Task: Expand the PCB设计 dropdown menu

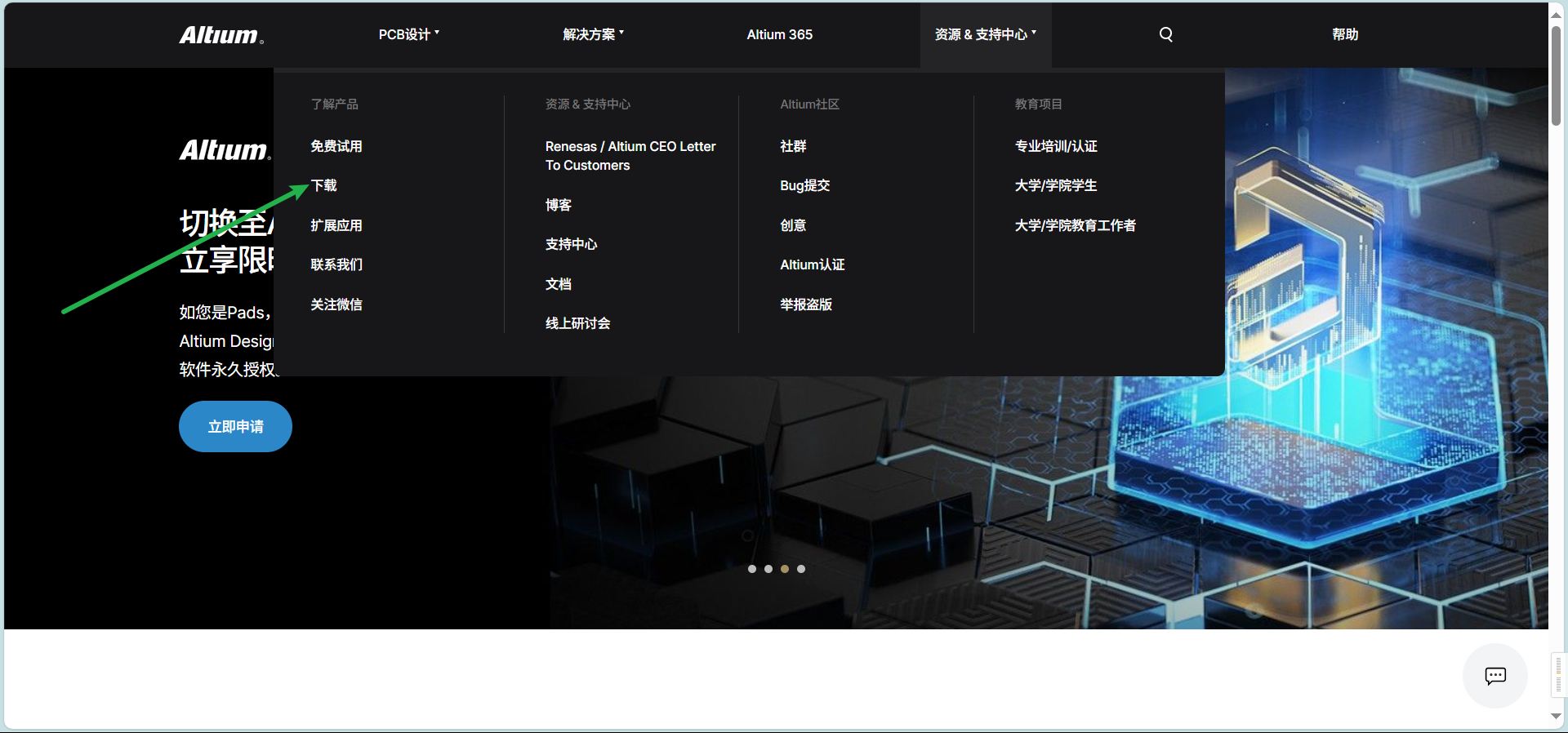Action: (409, 34)
